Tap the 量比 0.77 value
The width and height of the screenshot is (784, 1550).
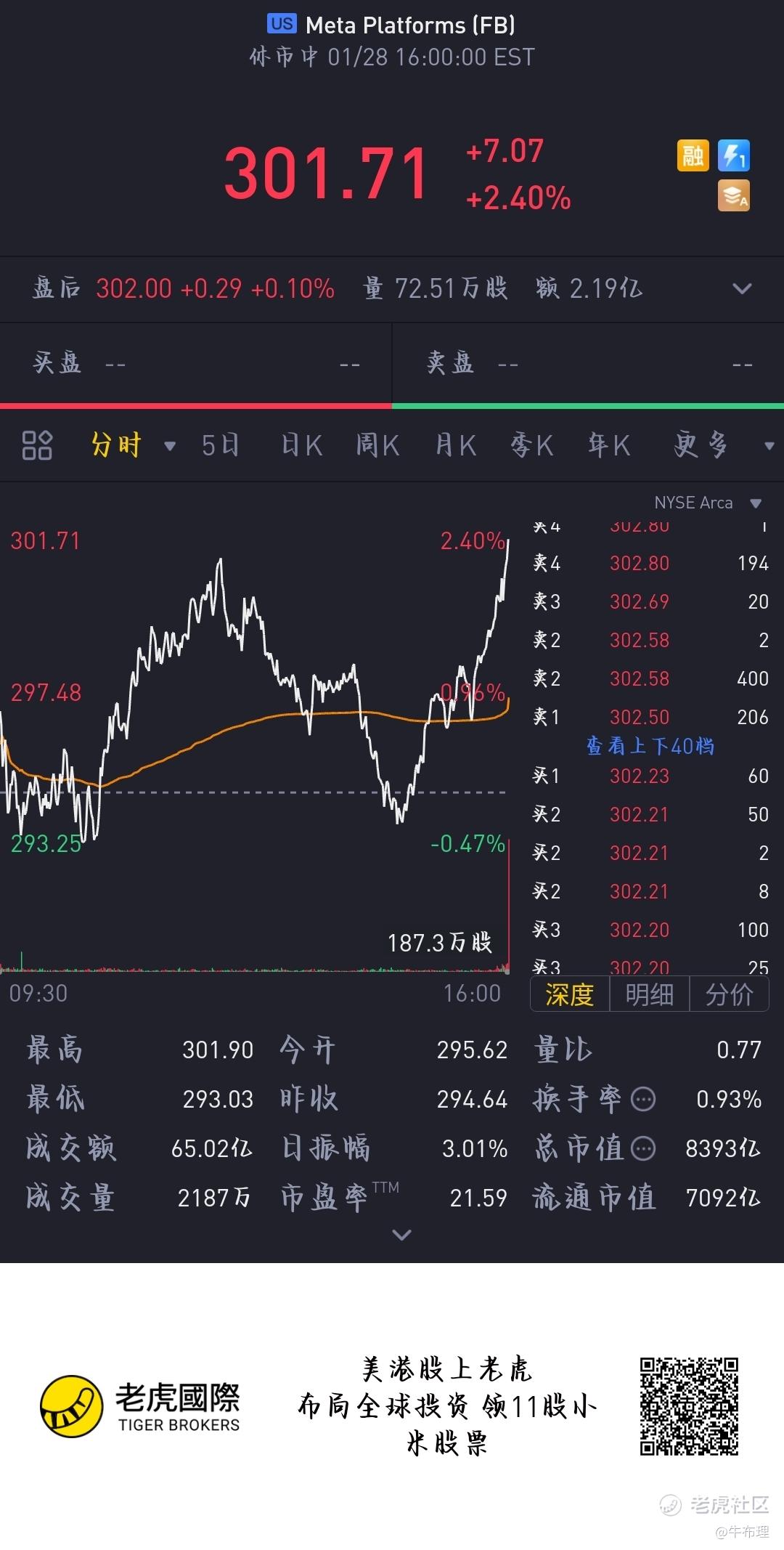tap(739, 1050)
